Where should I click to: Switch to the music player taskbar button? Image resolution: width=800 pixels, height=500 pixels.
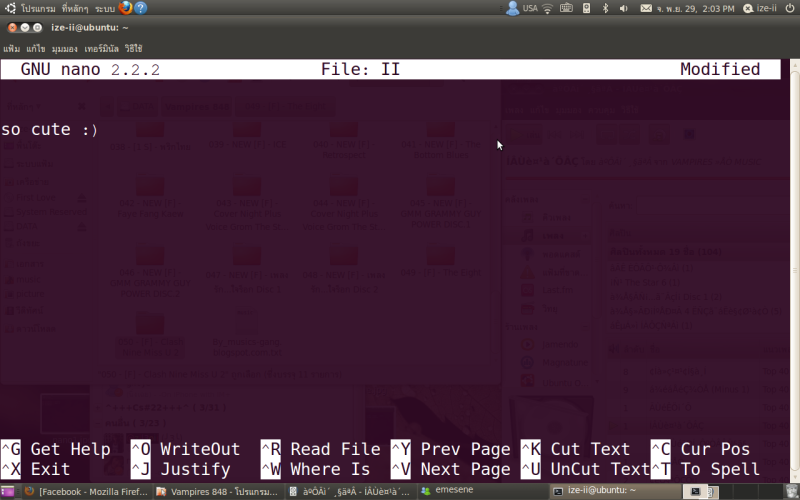(350, 492)
